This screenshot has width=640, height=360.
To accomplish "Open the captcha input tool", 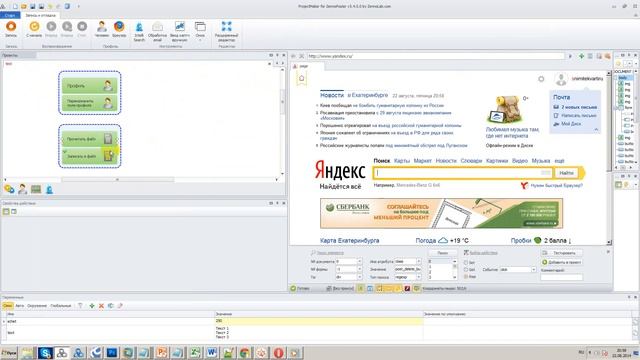I will point(180,31).
